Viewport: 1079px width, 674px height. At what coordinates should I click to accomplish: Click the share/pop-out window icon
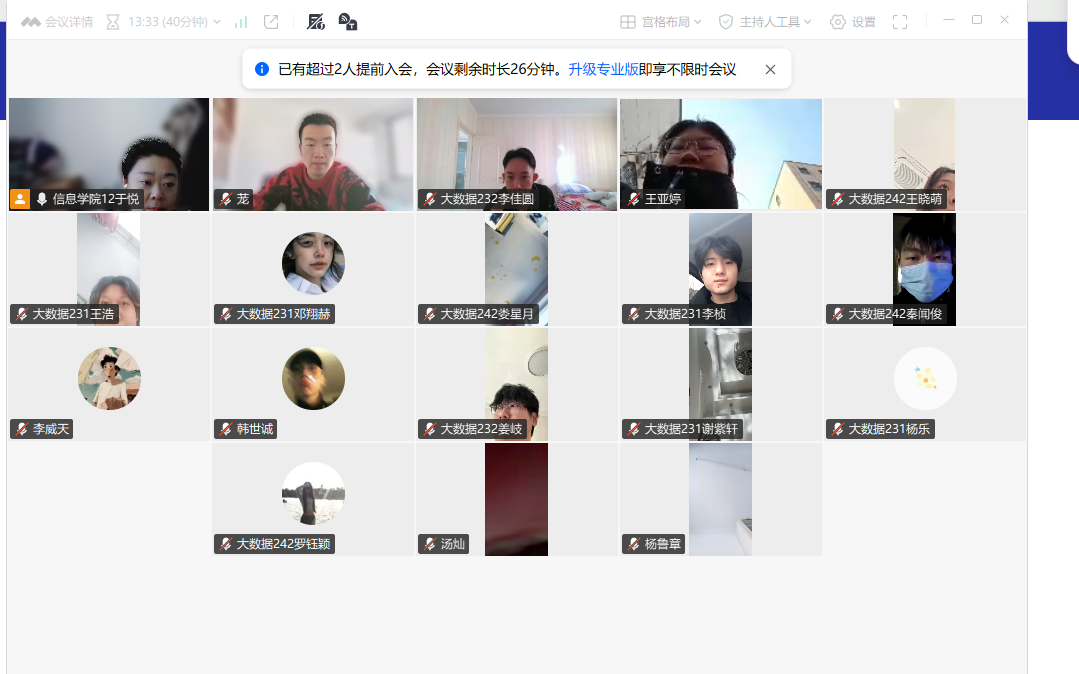click(x=271, y=22)
